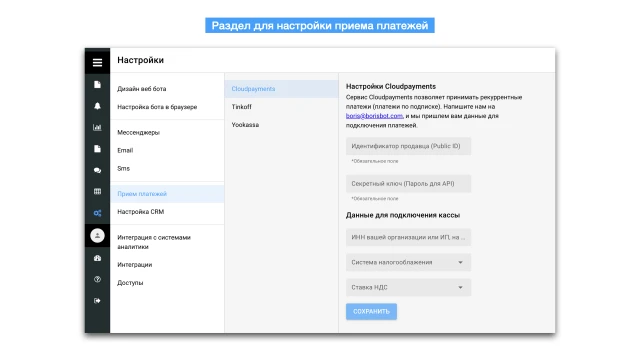The width and height of the screenshot is (640, 360).
Task: Click the question mark help icon
Action: tap(97, 280)
